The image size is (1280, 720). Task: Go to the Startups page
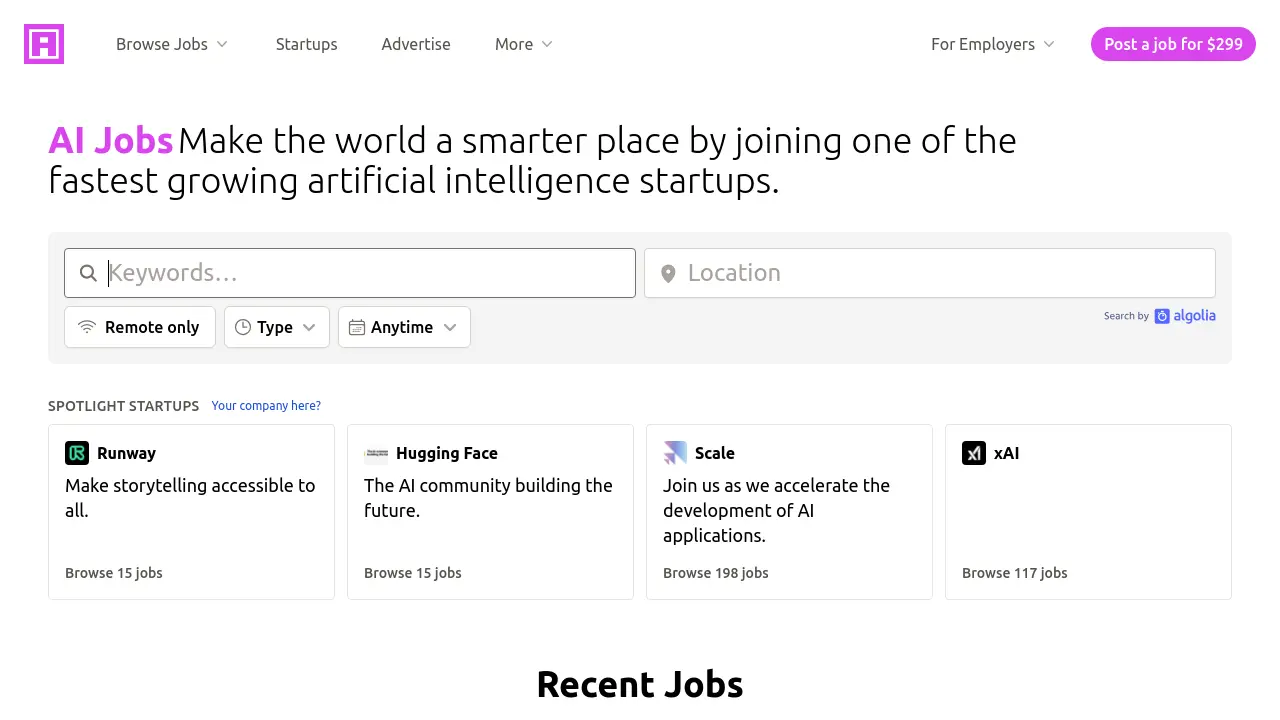coord(307,44)
